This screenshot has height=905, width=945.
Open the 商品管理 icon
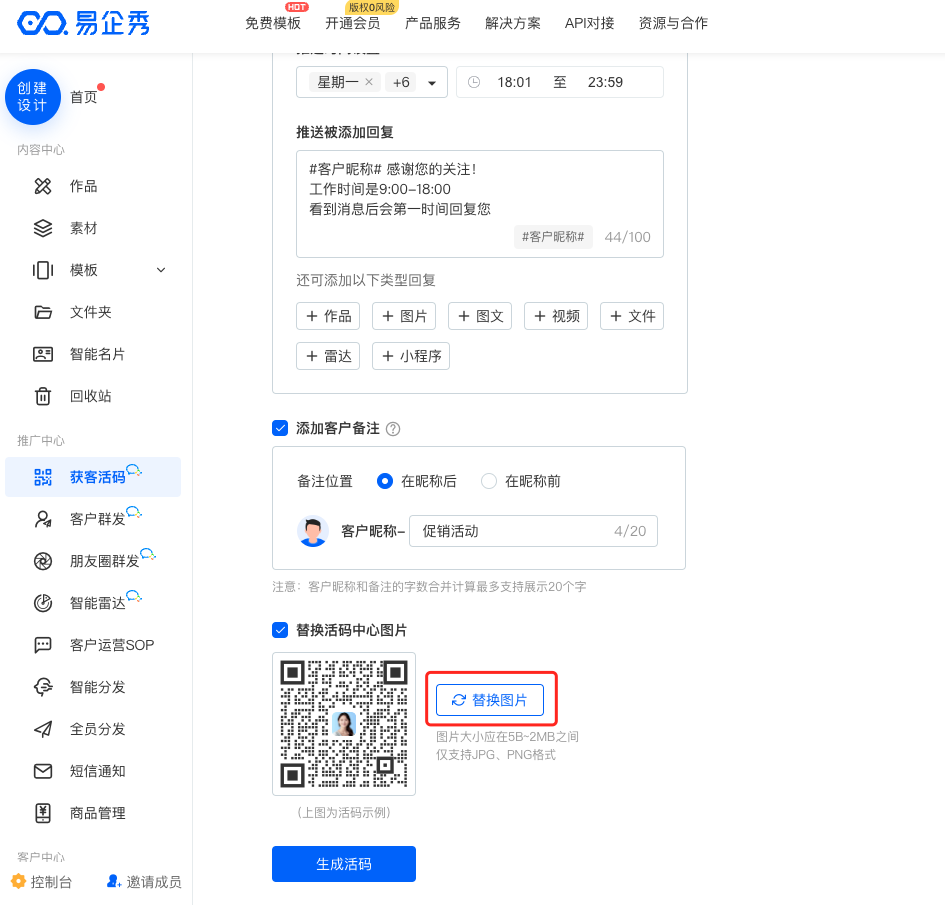click(x=43, y=813)
